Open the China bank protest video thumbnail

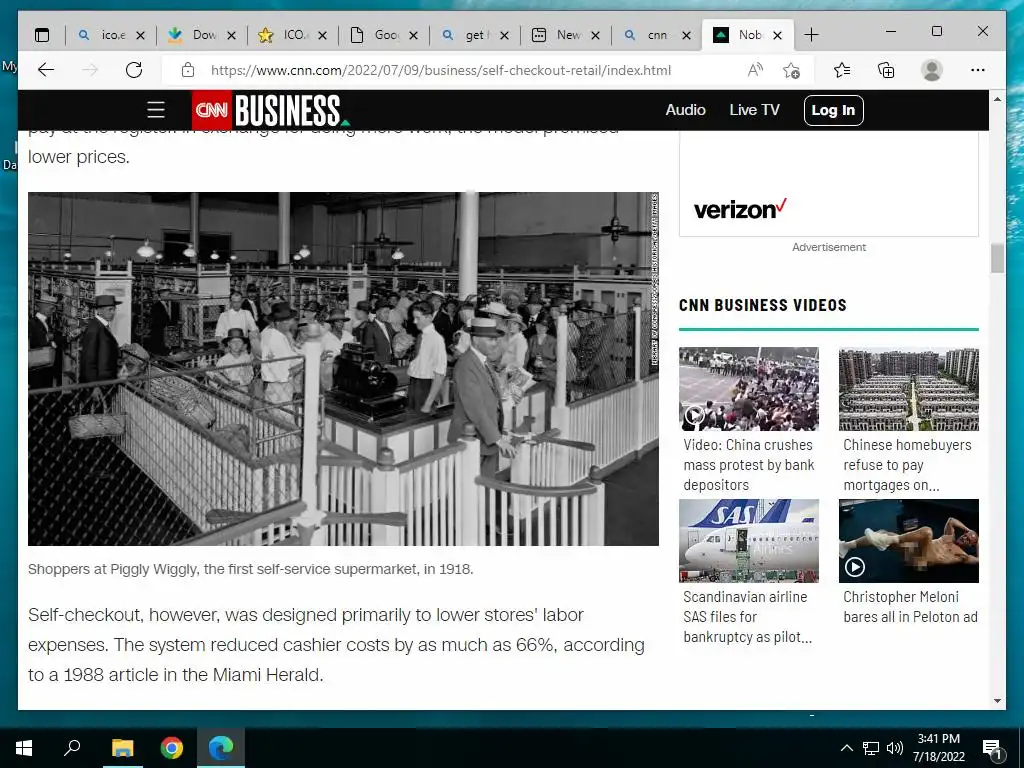[748, 389]
